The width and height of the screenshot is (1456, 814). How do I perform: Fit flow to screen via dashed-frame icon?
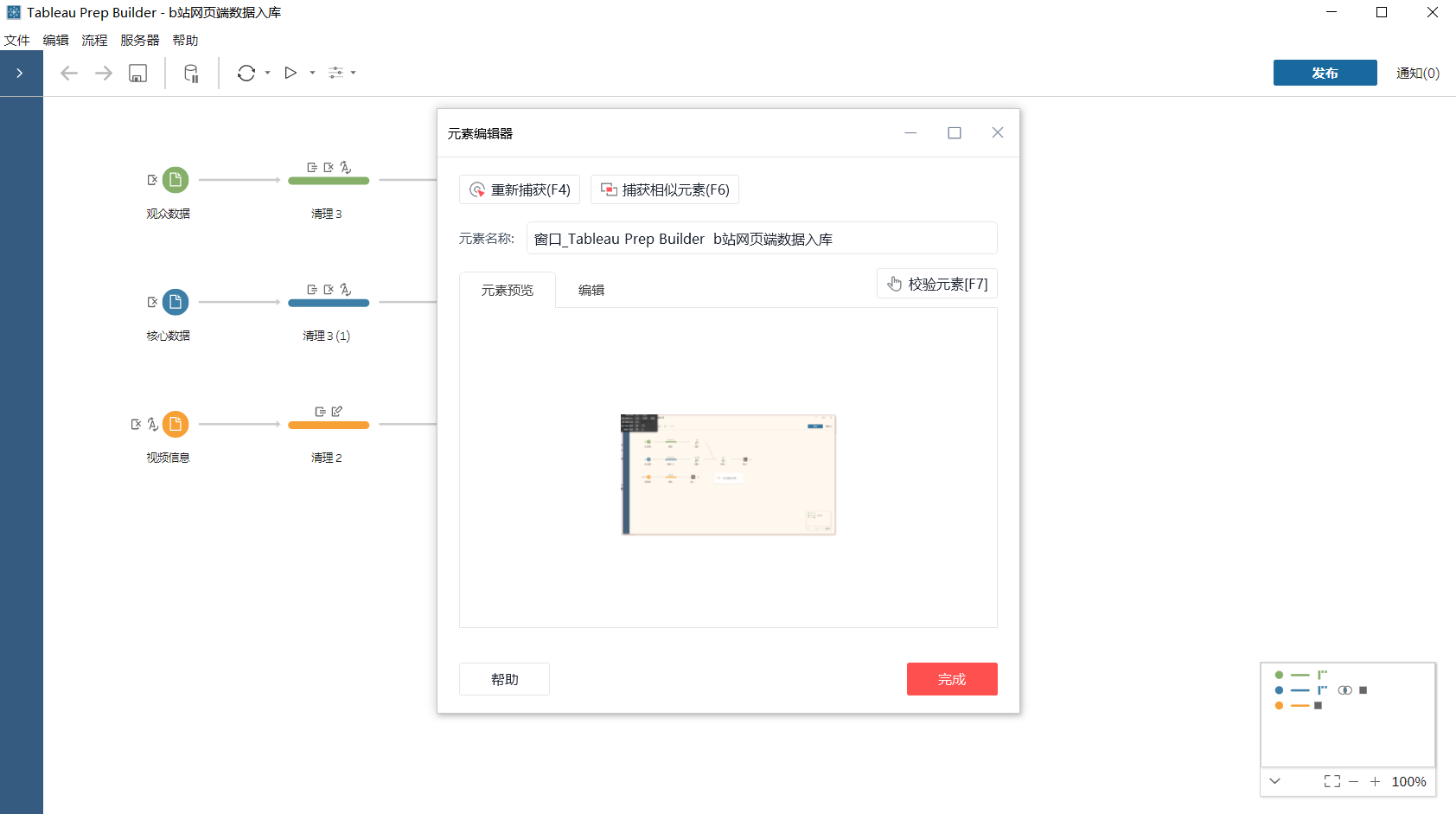[x=1332, y=781]
